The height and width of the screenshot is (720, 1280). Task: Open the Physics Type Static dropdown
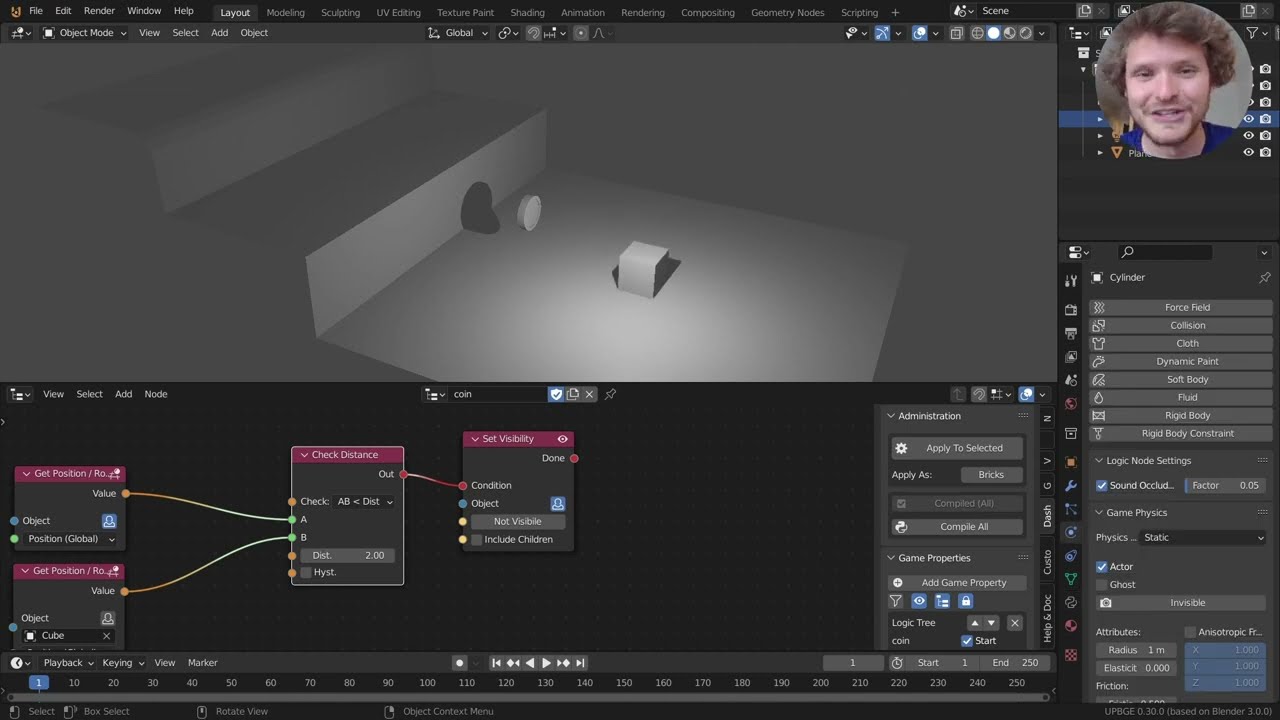point(1204,538)
